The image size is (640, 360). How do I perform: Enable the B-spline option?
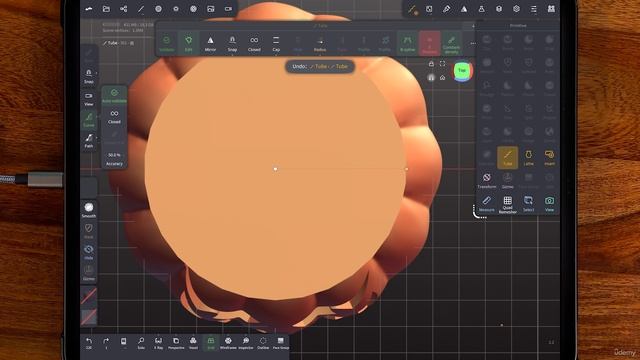407,43
